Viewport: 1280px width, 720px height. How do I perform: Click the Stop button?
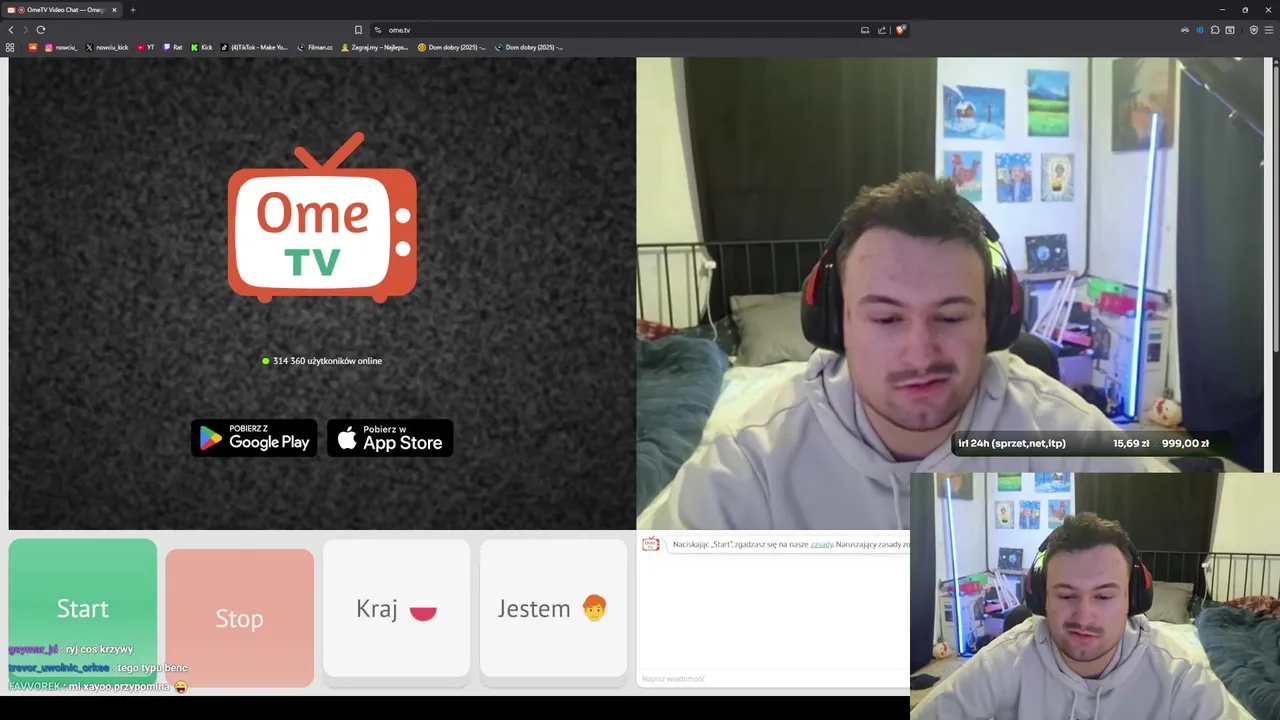pyautogui.click(x=240, y=618)
